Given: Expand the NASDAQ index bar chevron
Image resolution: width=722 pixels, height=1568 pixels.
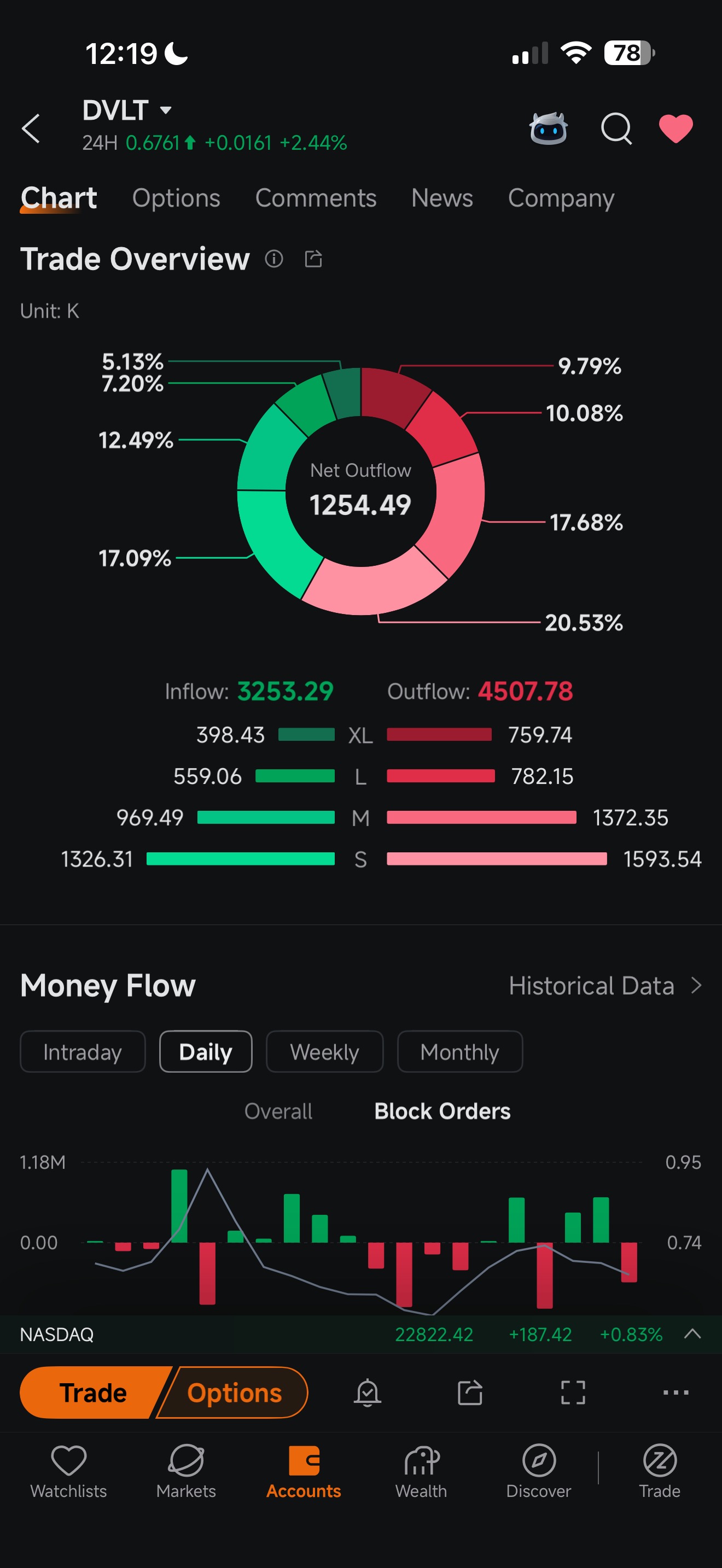Looking at the screenshot, I should (x=692, y=1333).
